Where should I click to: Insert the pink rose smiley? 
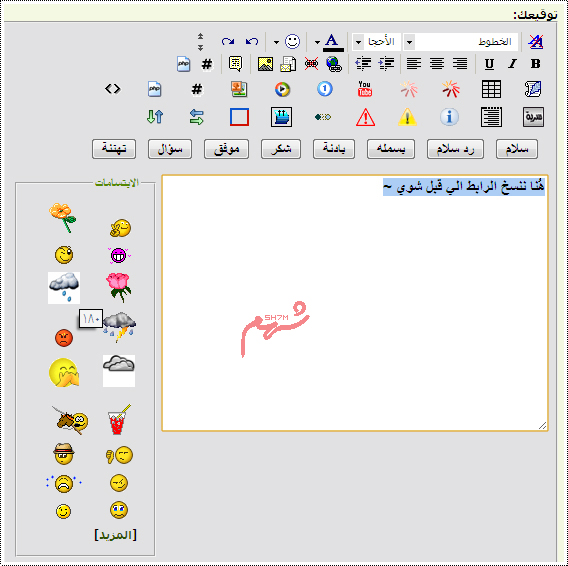coord(118,288)
